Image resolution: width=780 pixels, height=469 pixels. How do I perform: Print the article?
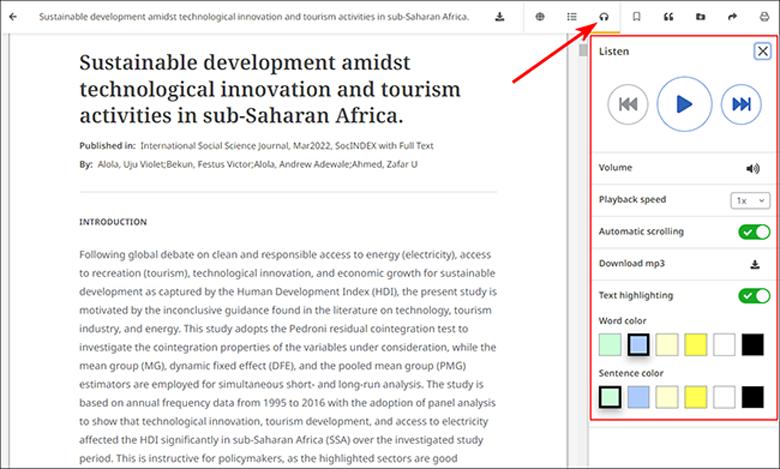(x=764, y=17)
